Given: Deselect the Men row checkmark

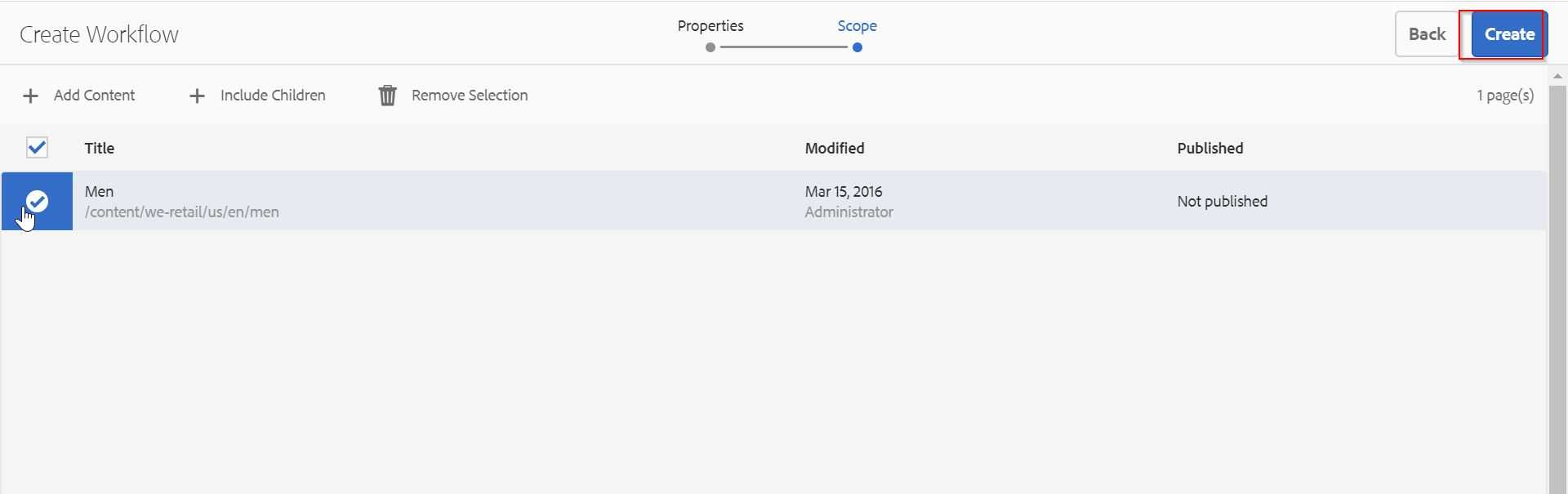Looking at the screenshot, I should [x=37, y=201].
